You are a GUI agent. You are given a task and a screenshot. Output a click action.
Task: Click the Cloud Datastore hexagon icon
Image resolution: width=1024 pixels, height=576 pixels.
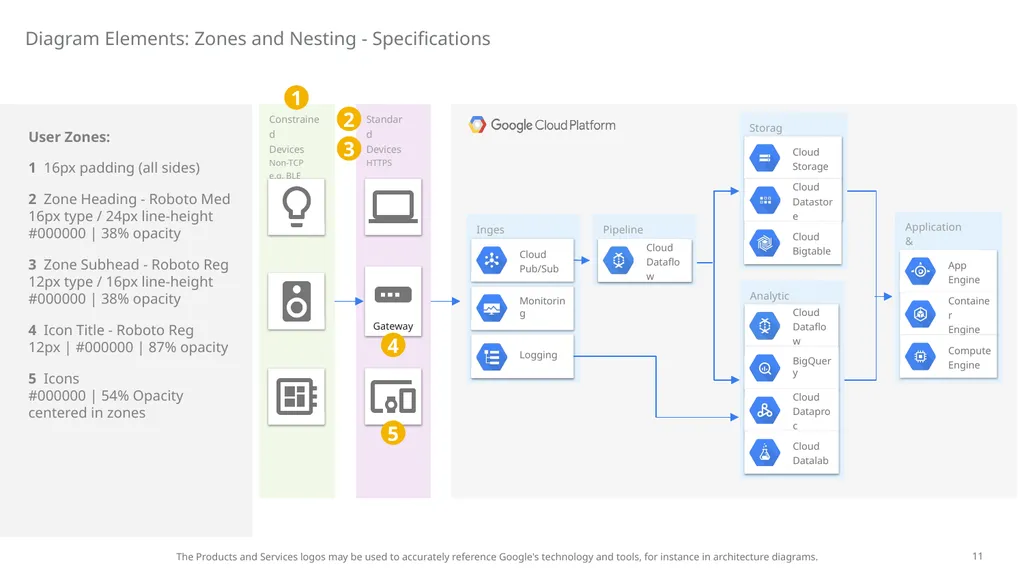765,200
